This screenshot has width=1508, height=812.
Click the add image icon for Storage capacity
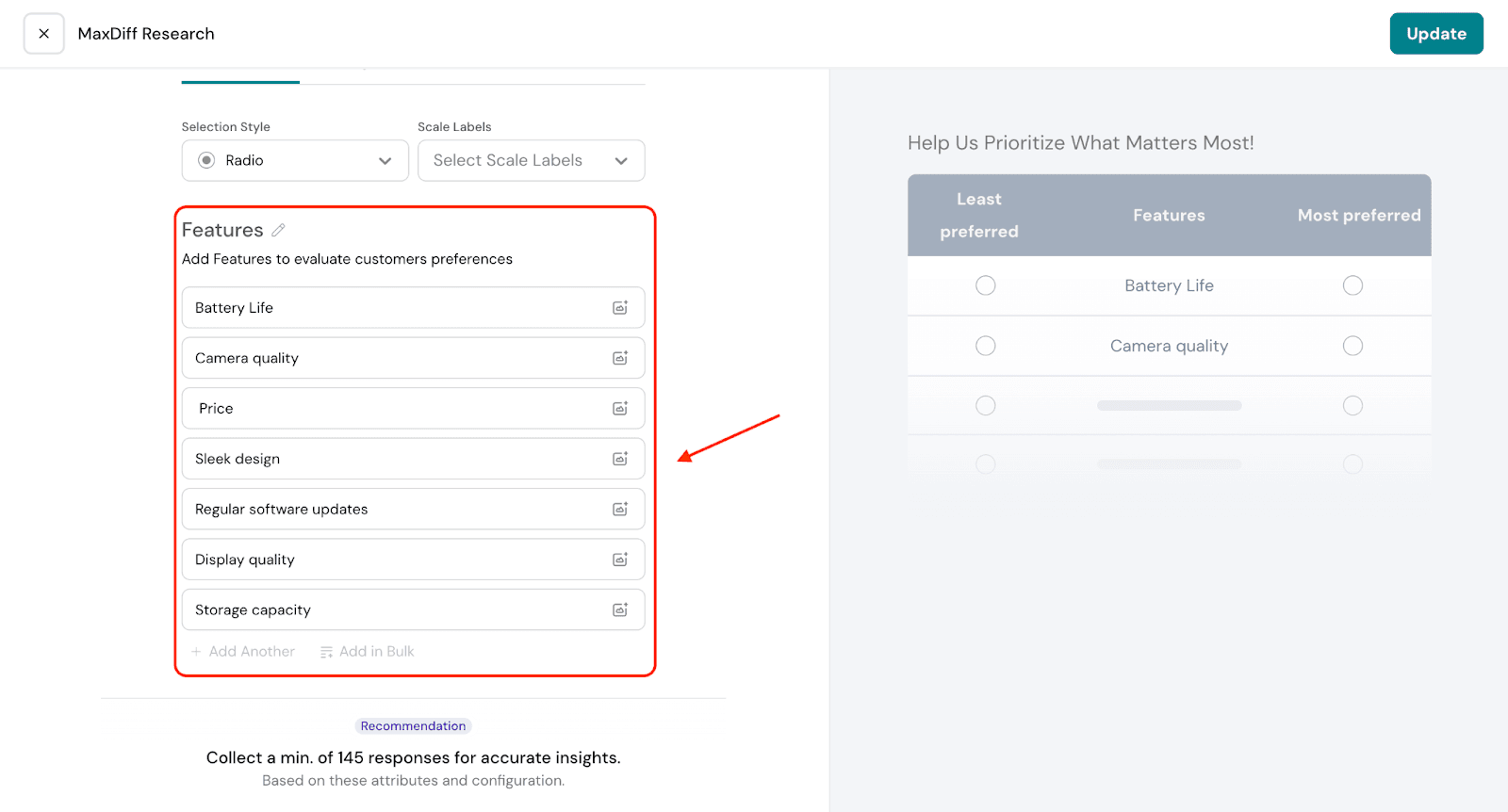click(x=620, y=610)
